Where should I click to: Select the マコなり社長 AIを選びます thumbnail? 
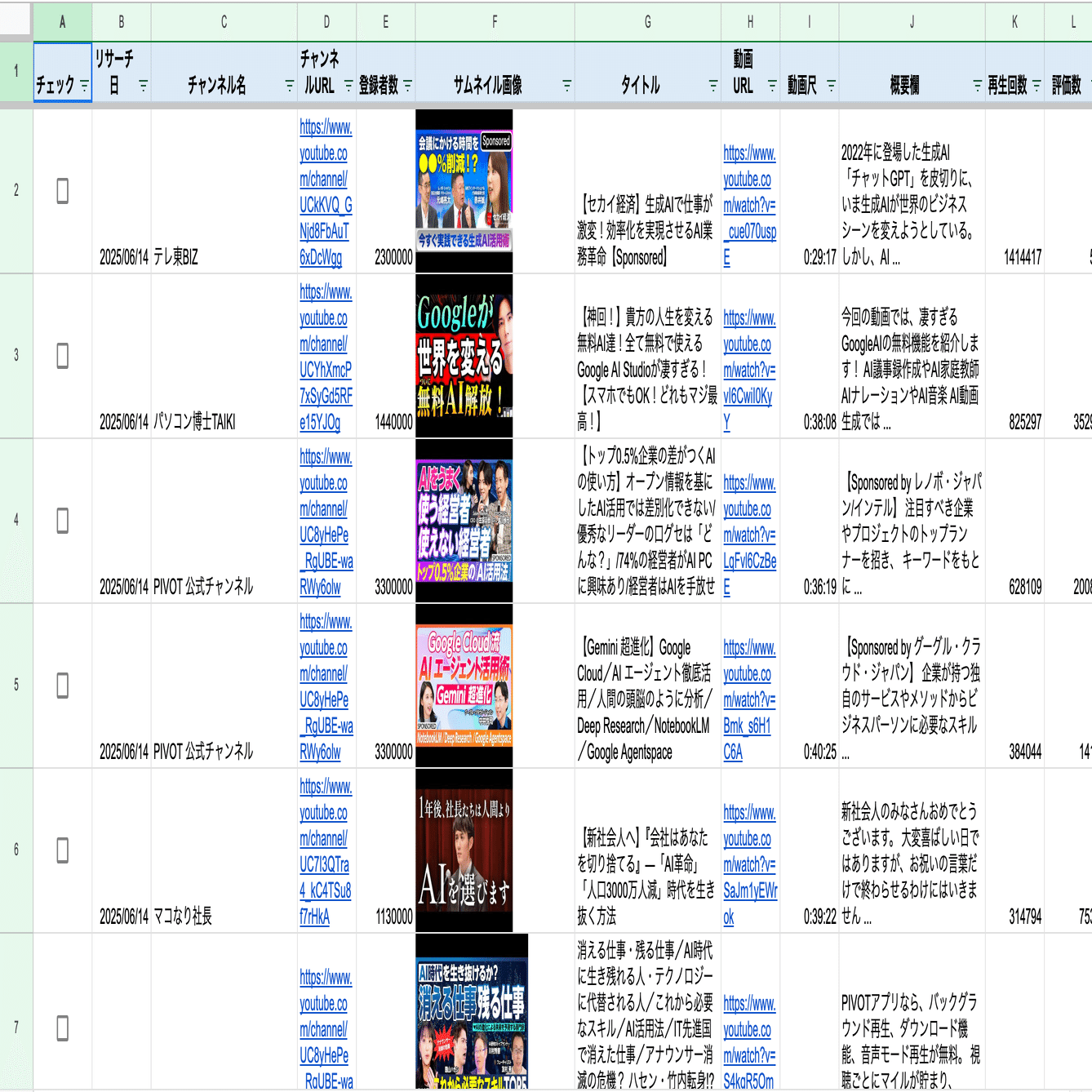pyautogui.click(x=464, y=850)
